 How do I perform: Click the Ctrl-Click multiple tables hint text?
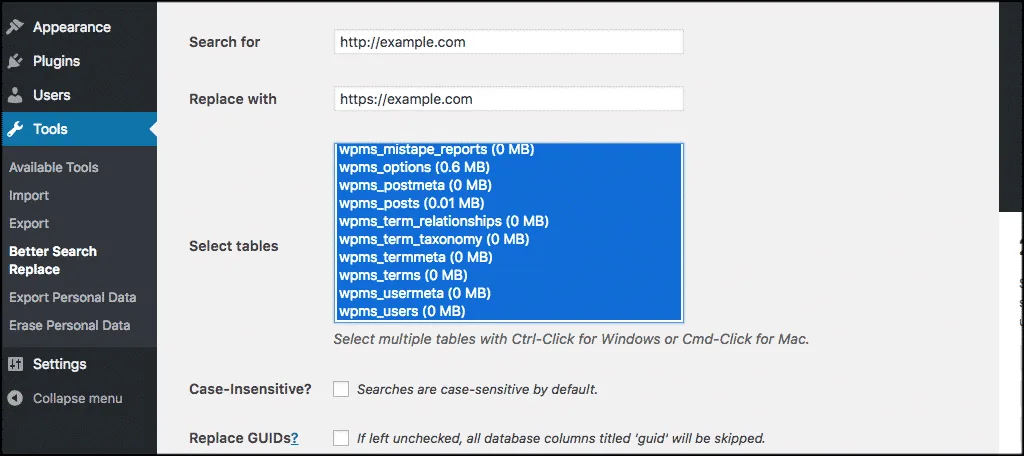pos(571,340)
